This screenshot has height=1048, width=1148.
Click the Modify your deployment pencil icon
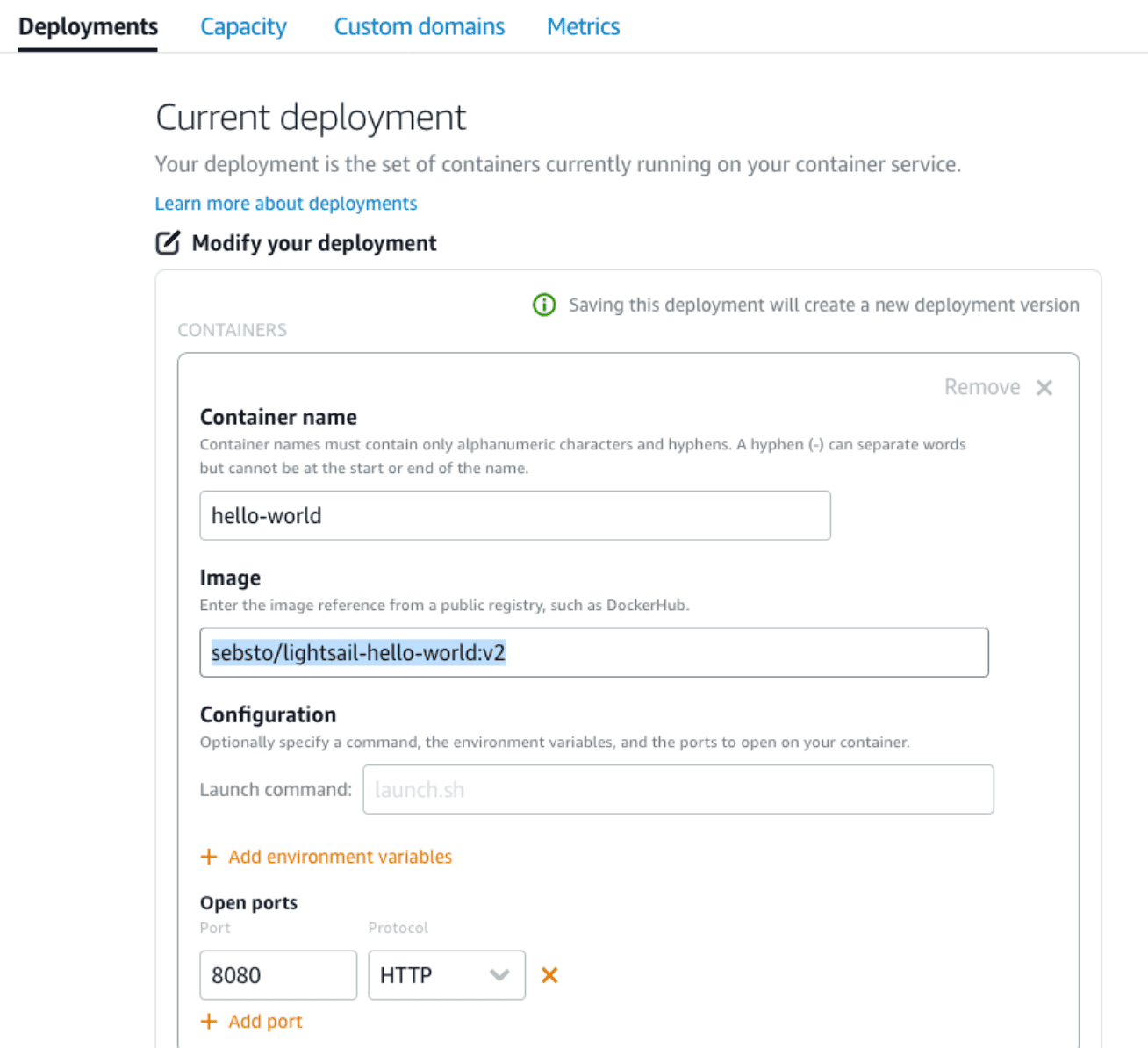[x=168, y=243]
